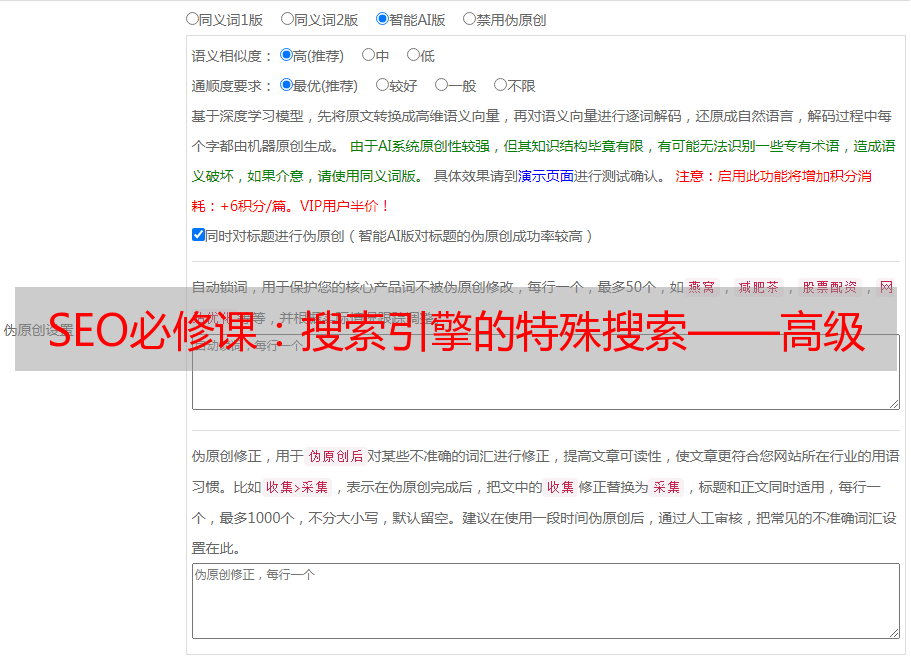
Task: Click the red VIP用户半价 notice text
Action: 344,206
